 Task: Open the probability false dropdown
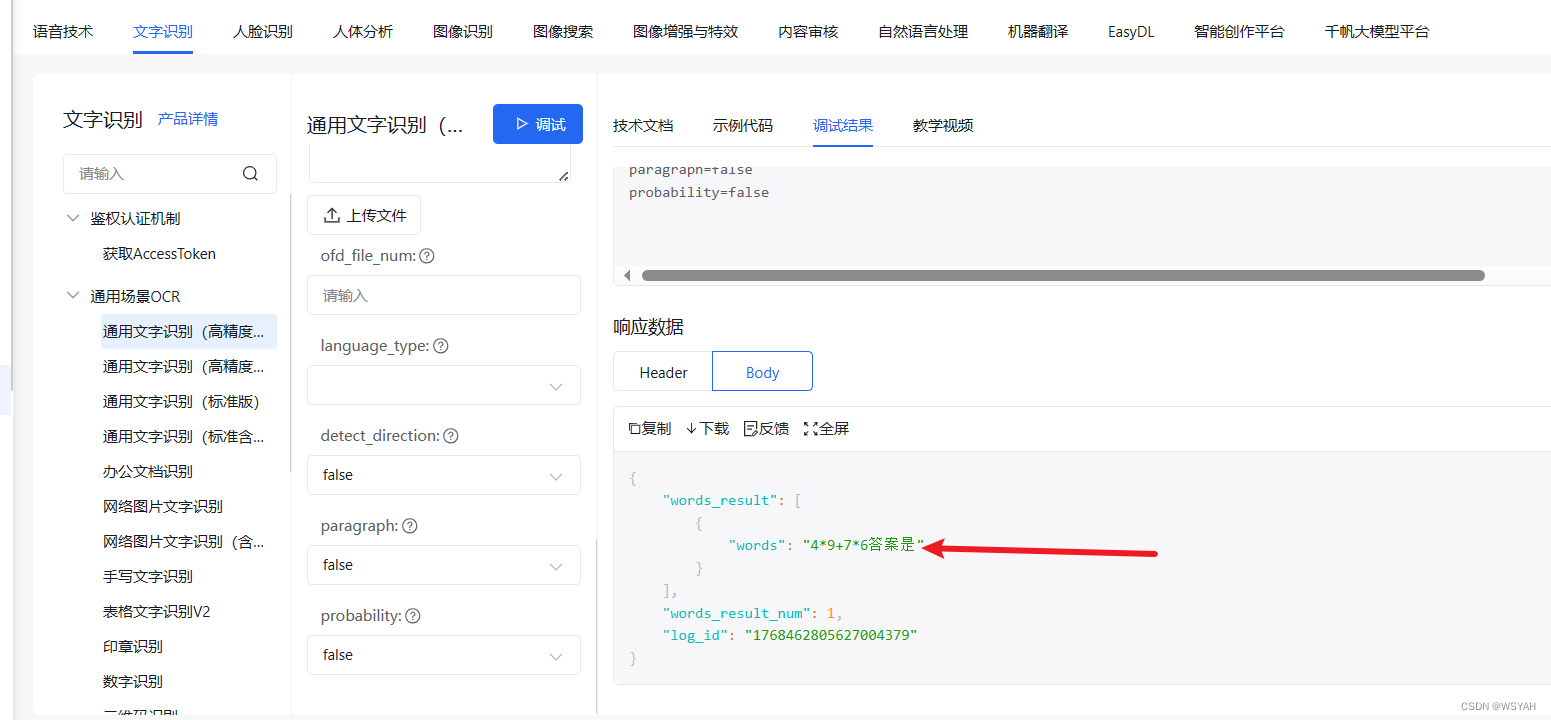tap(444, 655)
